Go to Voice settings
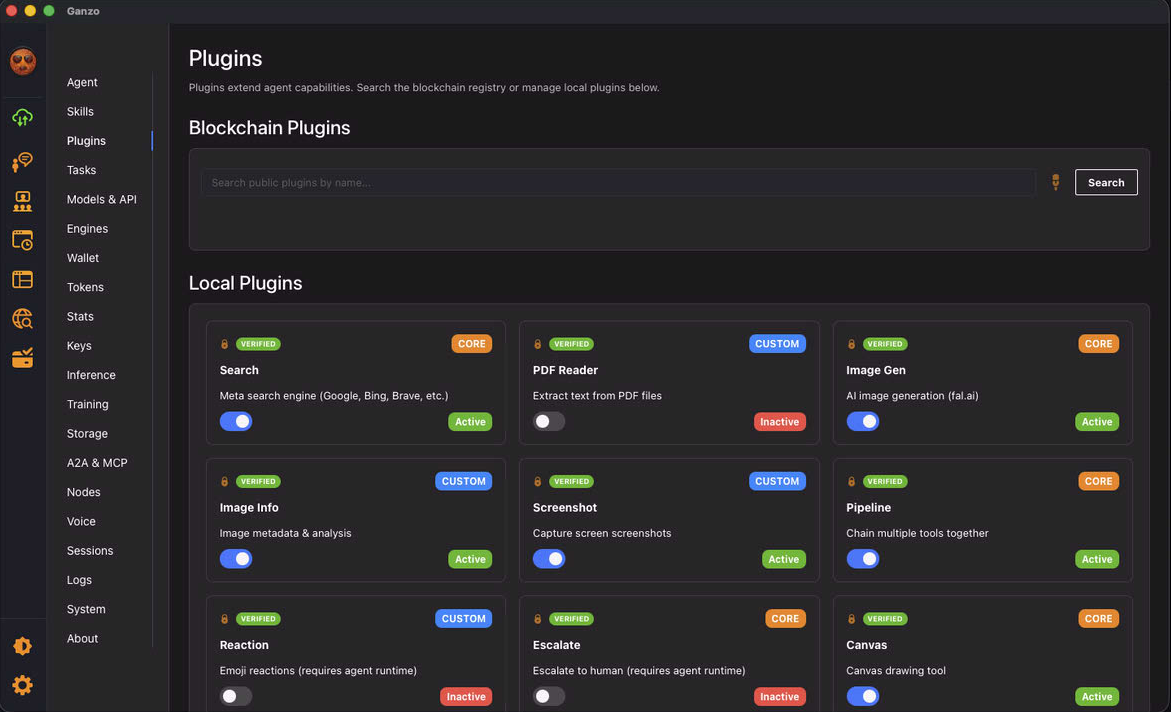 click(81, 521)
